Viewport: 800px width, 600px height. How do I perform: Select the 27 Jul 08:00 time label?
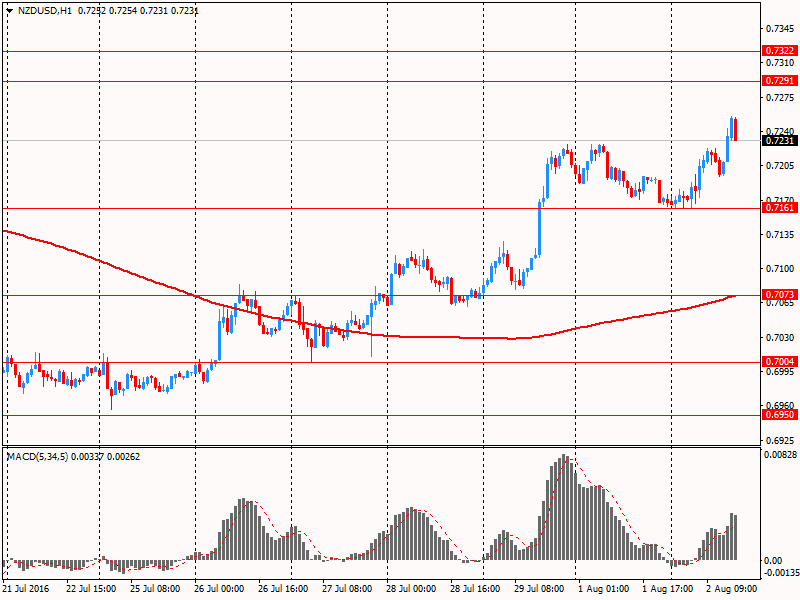click(347, 589)
